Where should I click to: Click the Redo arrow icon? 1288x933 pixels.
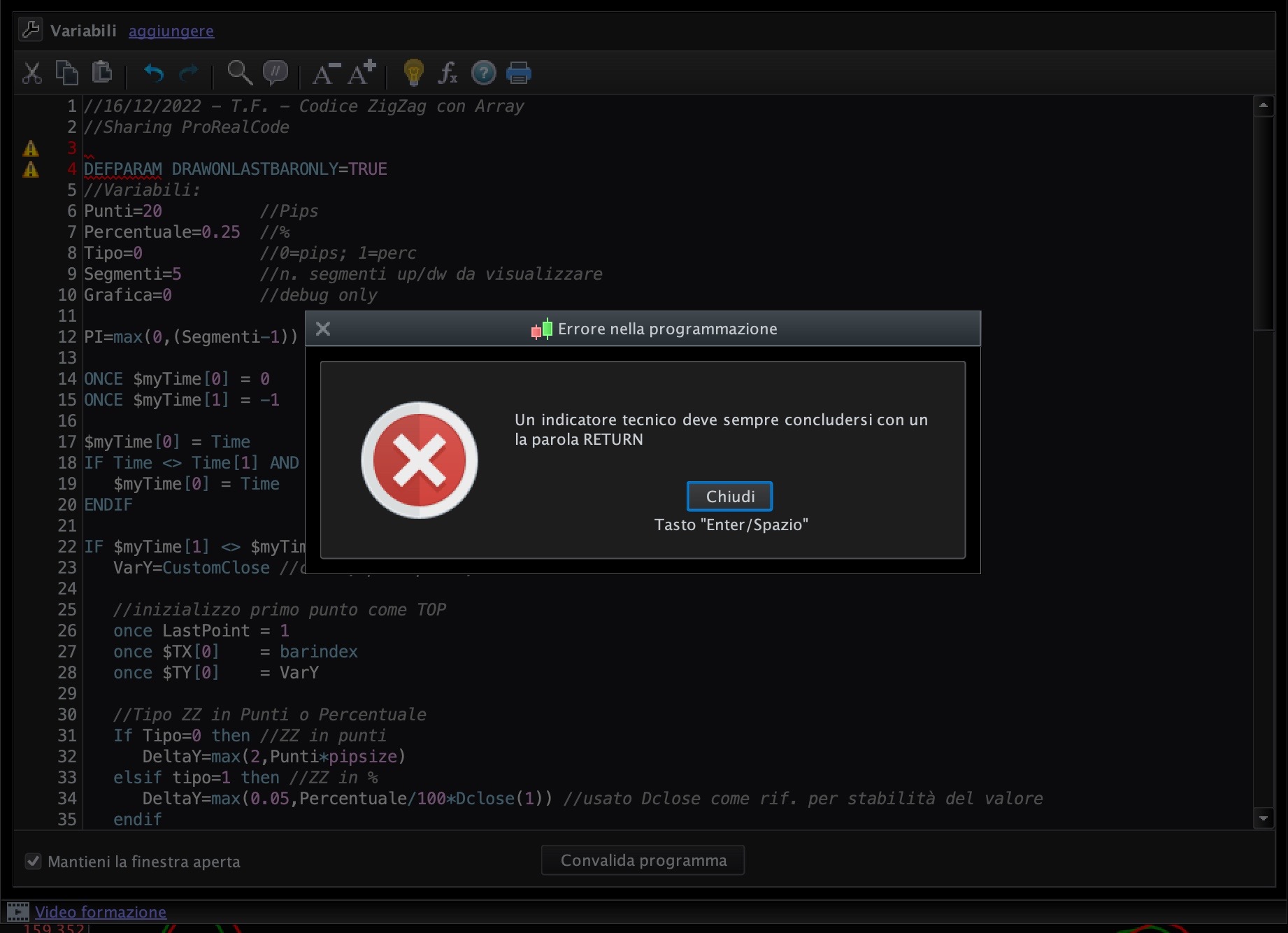pyautogui.click(x=189, y=73)
